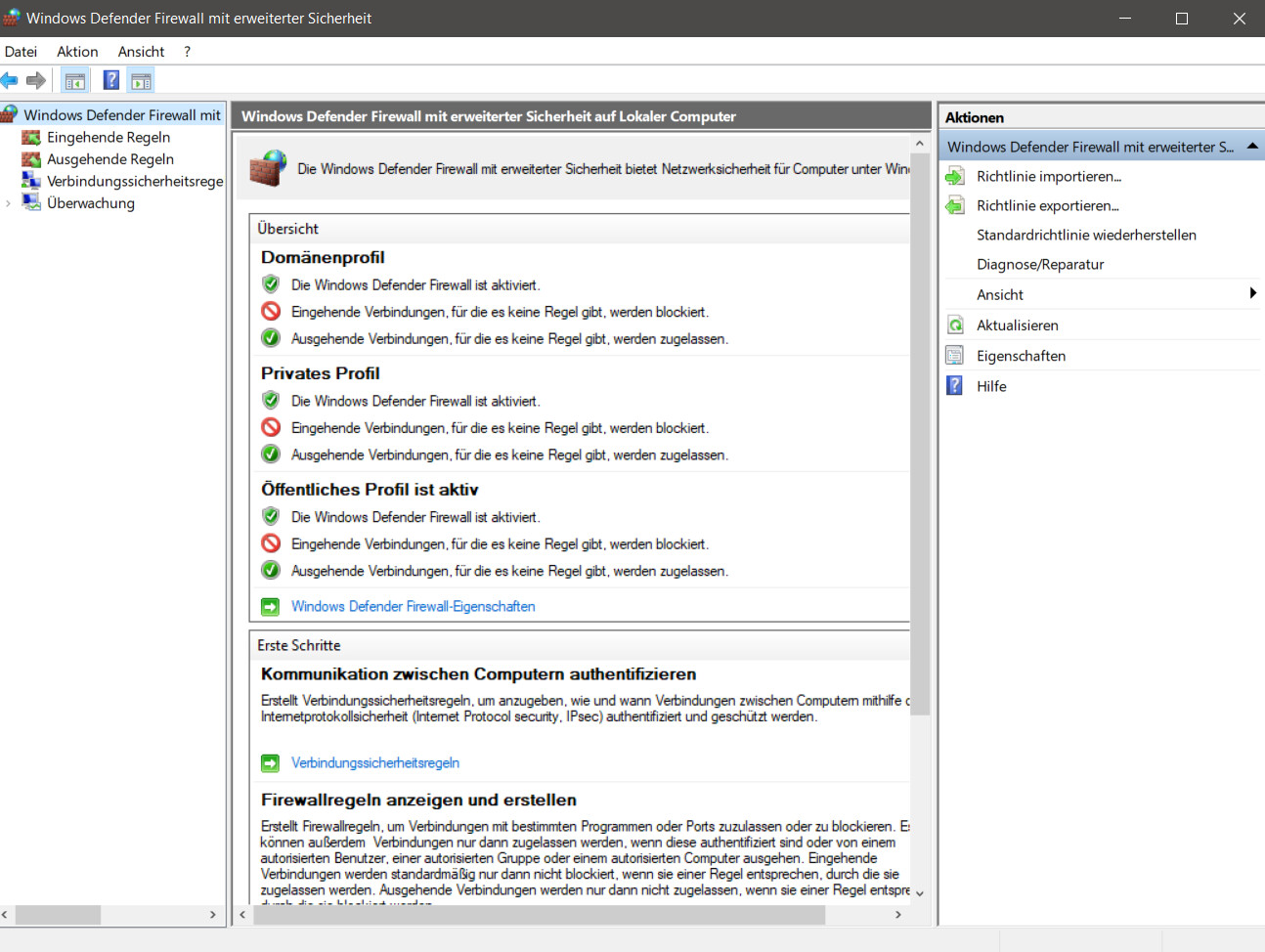The height and width of the screenshot is (952, 1265).
Task: Open the Aktion menu
Action: (x=77, y=52)
